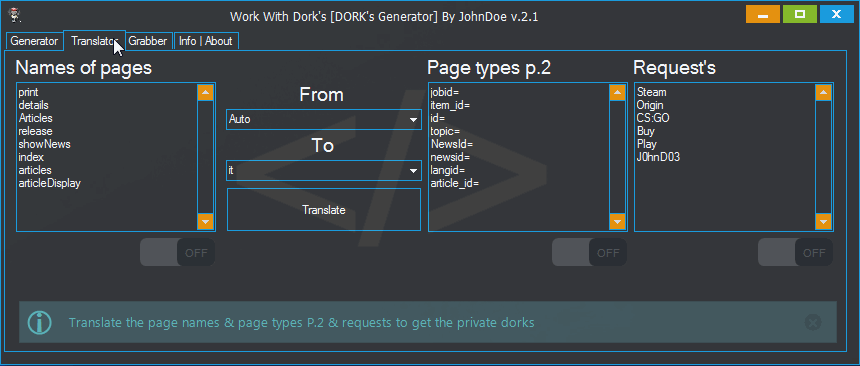Switch to the Generator tab

tap(34, 41)
